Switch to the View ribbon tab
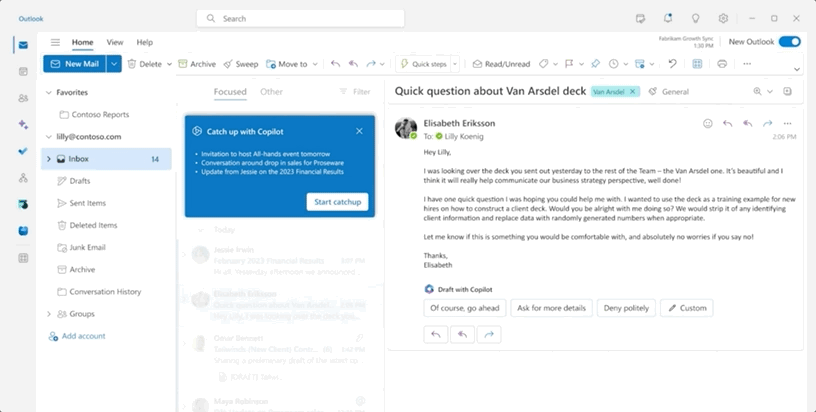The width and height of the screenshot is (816, 412). click(x=115, y=42)
